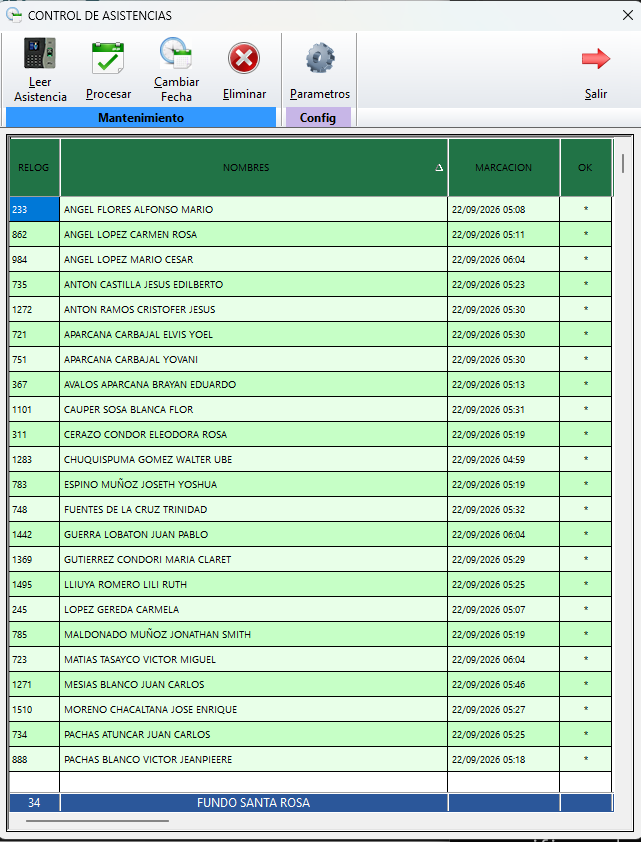Select the Config group label

[x=318, y=118]
